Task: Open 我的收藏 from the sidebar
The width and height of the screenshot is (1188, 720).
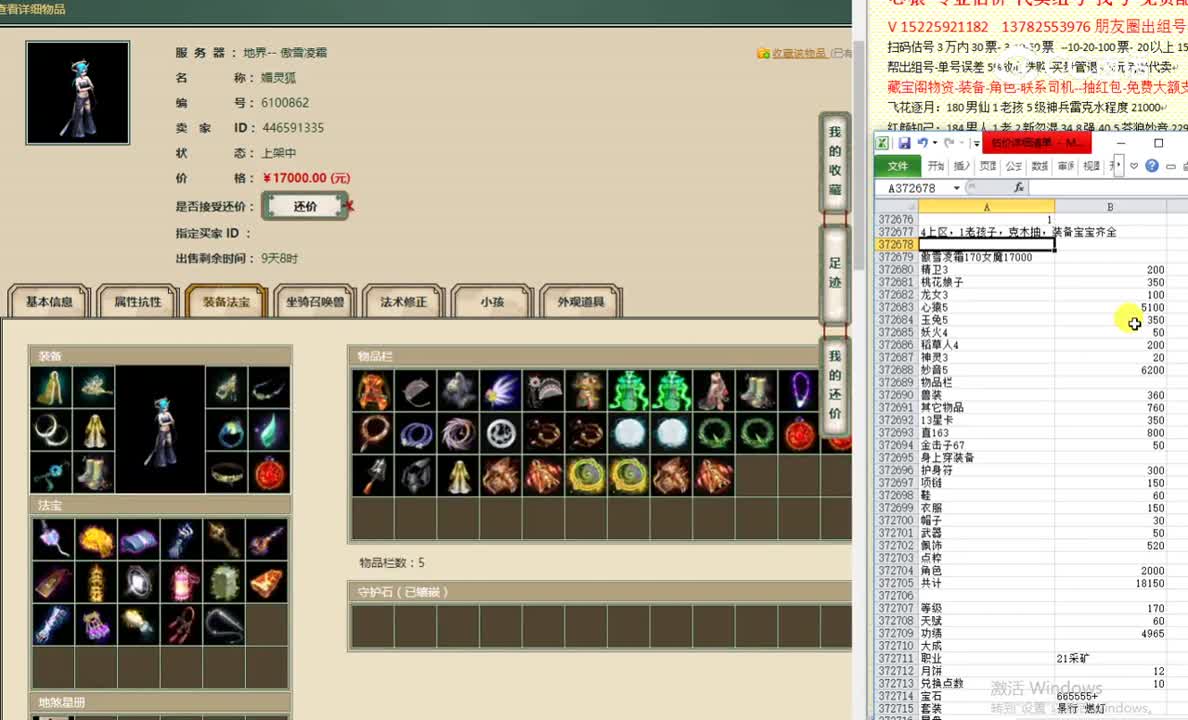Action: click(835, 160)
